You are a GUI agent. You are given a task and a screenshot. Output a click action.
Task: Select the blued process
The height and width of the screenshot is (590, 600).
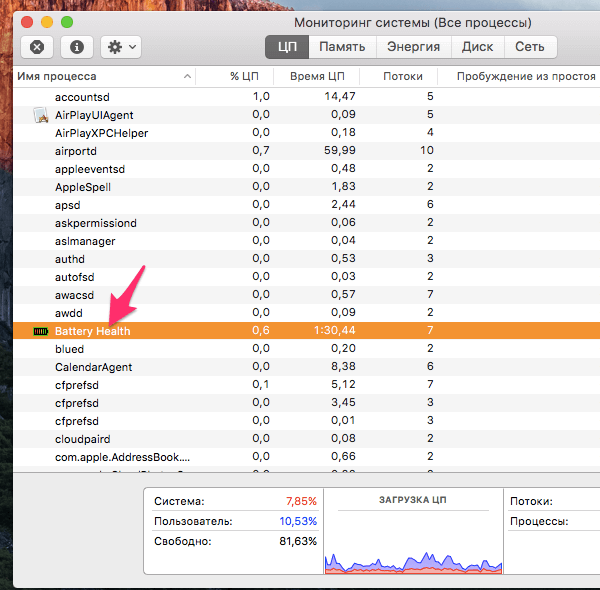coord(69,349)
